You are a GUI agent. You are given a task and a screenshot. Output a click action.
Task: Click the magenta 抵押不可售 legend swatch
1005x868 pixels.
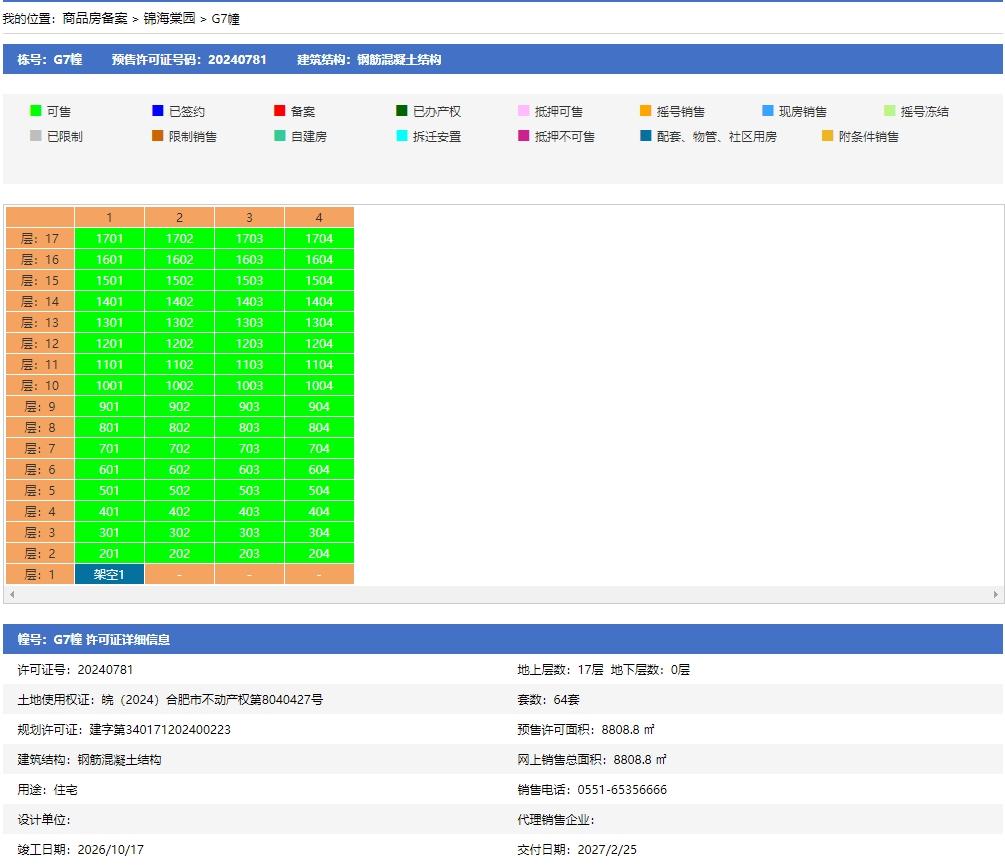point(524,136)
